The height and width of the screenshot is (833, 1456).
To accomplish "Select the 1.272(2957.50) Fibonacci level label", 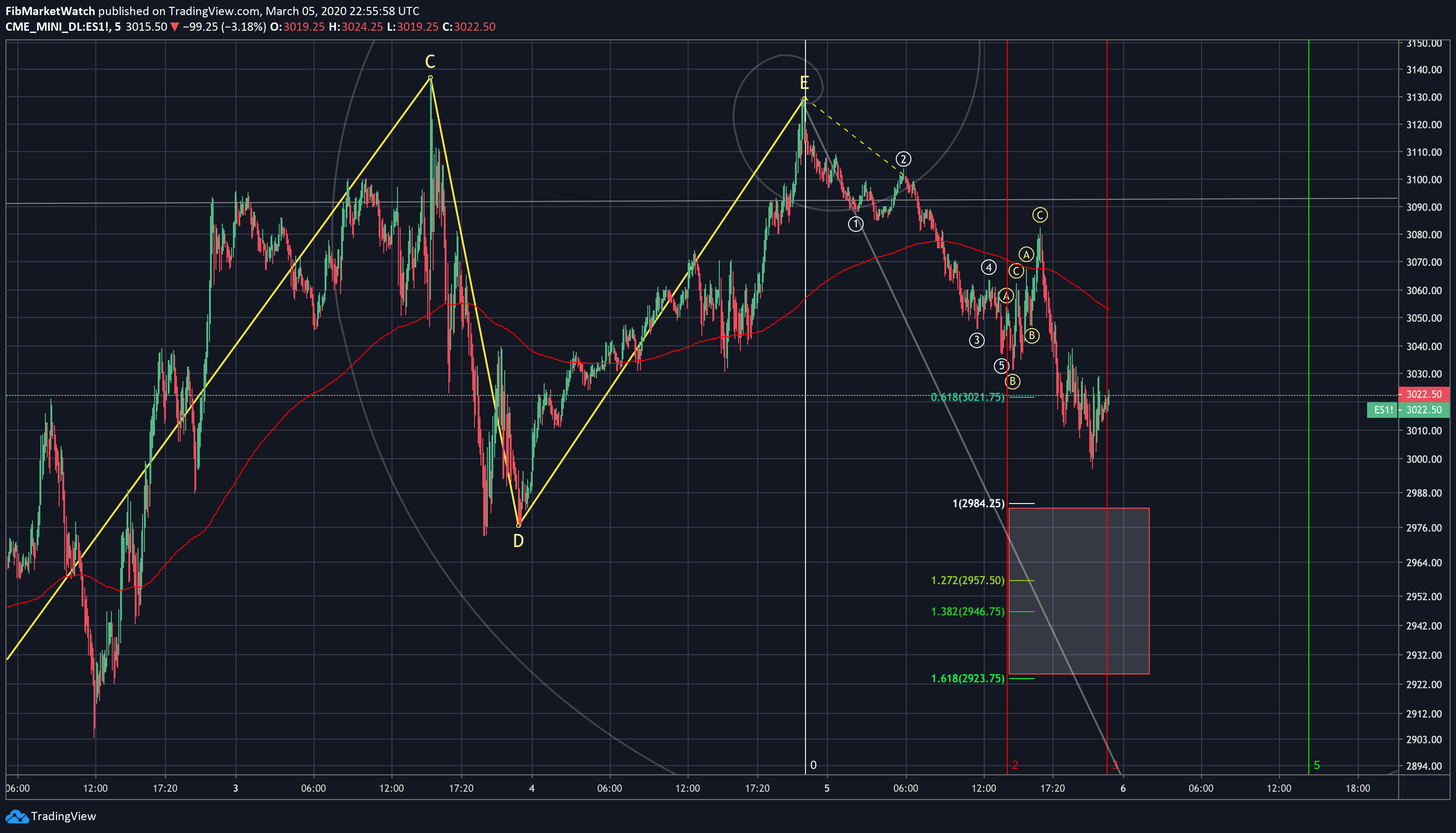I will pyautogui.click(x=967, y=580).
